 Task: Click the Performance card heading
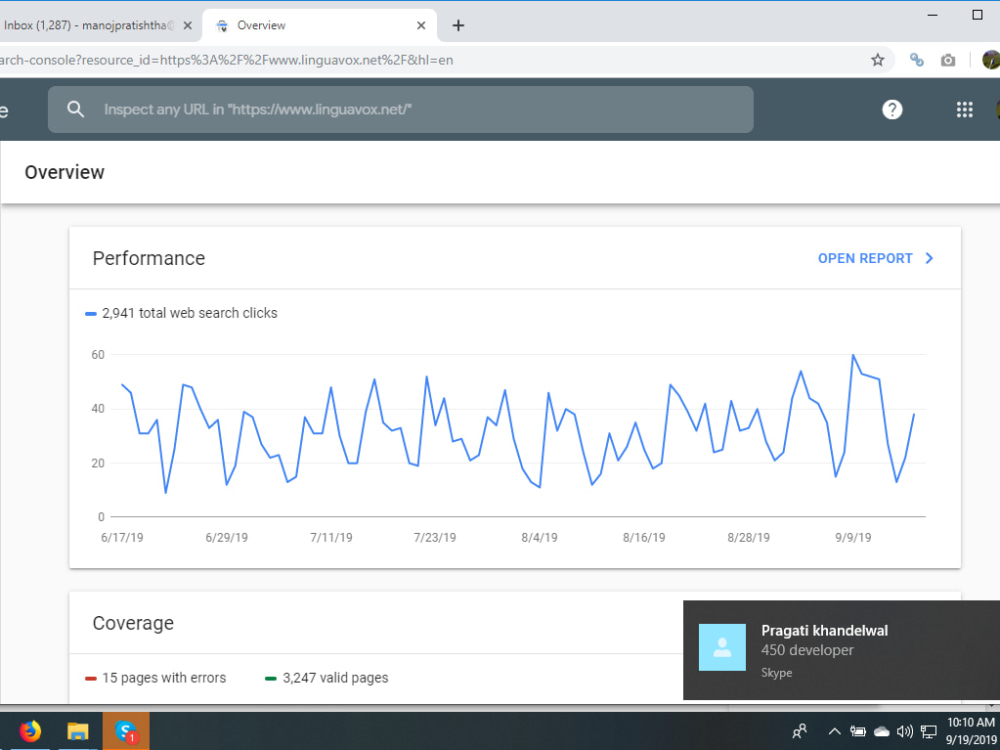coord(149,258)
